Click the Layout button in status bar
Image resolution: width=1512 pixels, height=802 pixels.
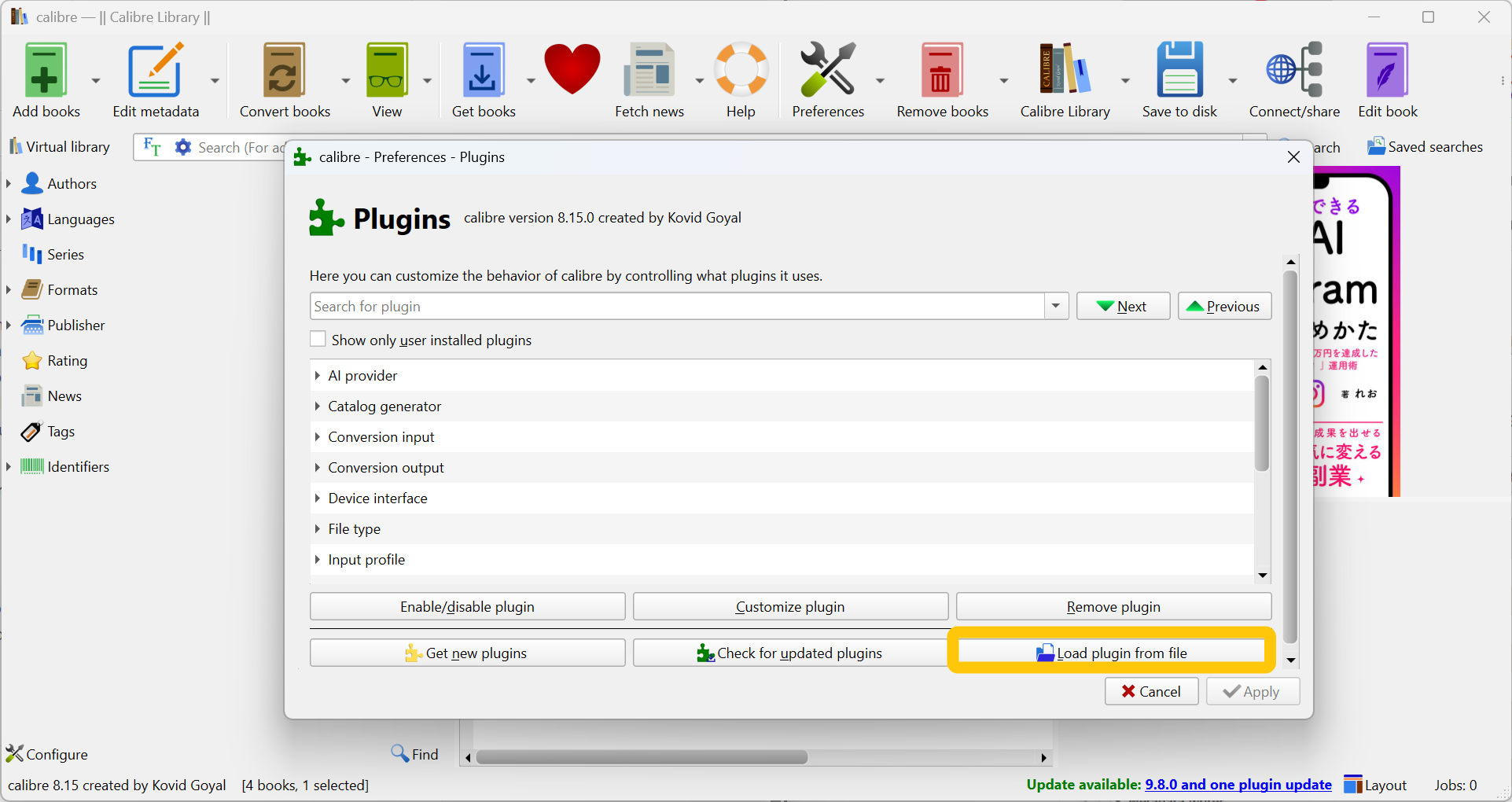(1375, 785)
